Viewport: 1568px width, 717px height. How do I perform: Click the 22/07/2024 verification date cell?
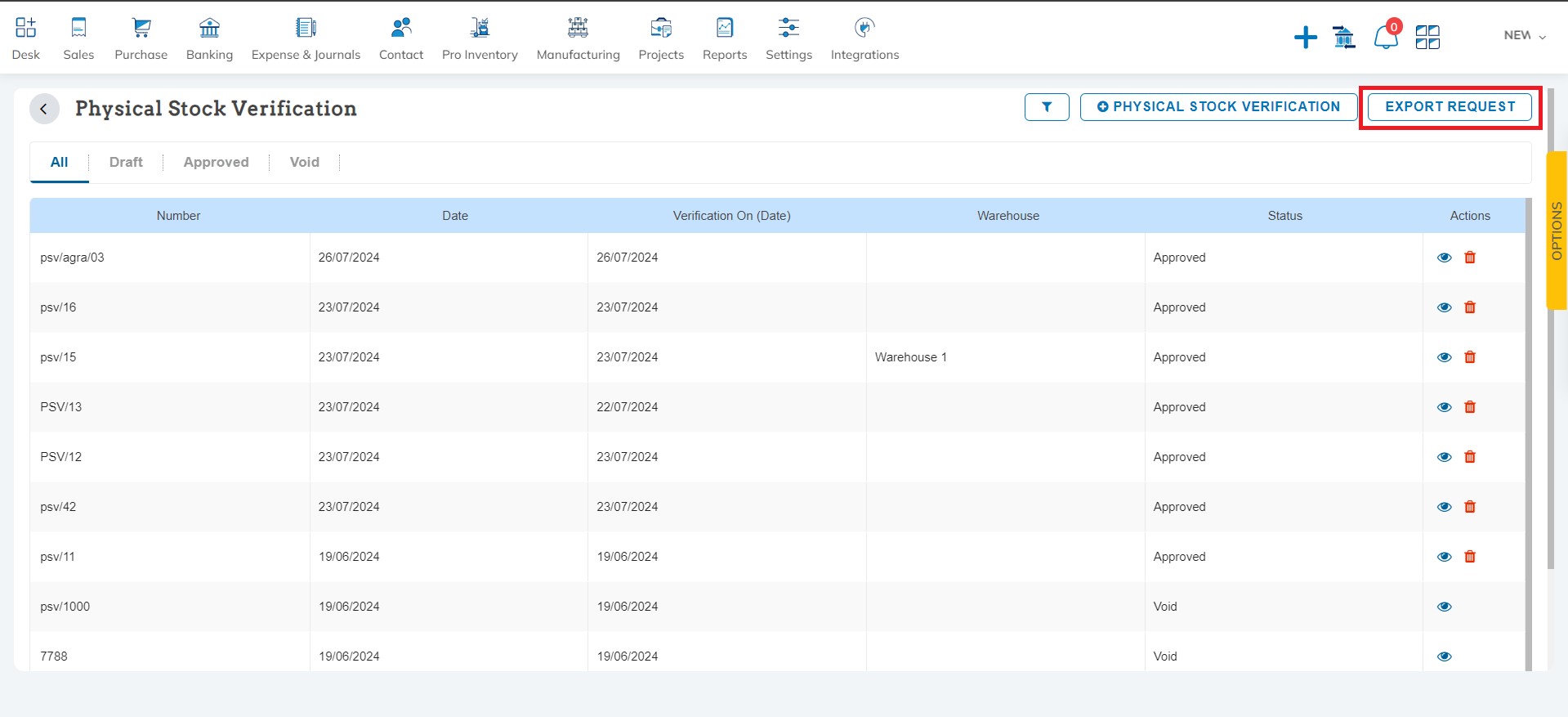tap(727, 407)
